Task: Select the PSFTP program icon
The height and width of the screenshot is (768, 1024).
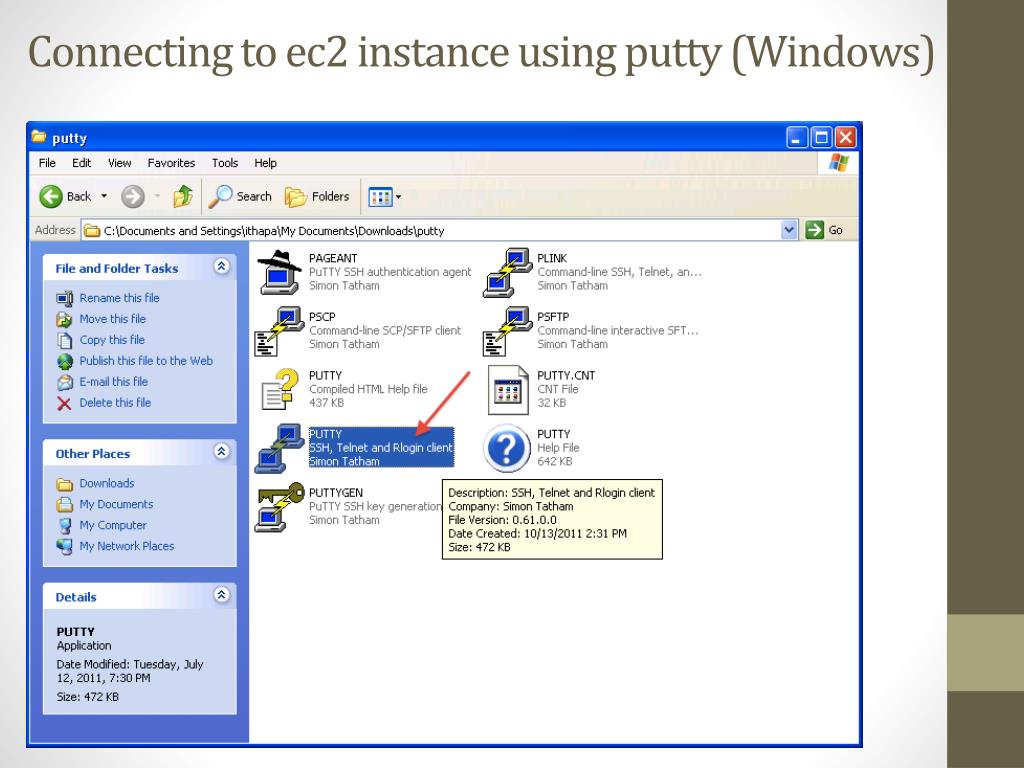Action: (507, 331)
